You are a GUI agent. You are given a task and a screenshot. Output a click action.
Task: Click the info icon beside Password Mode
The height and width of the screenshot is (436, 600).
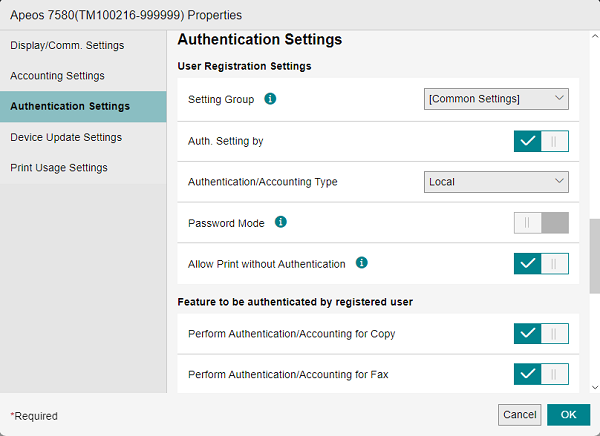tap(281, 222)
